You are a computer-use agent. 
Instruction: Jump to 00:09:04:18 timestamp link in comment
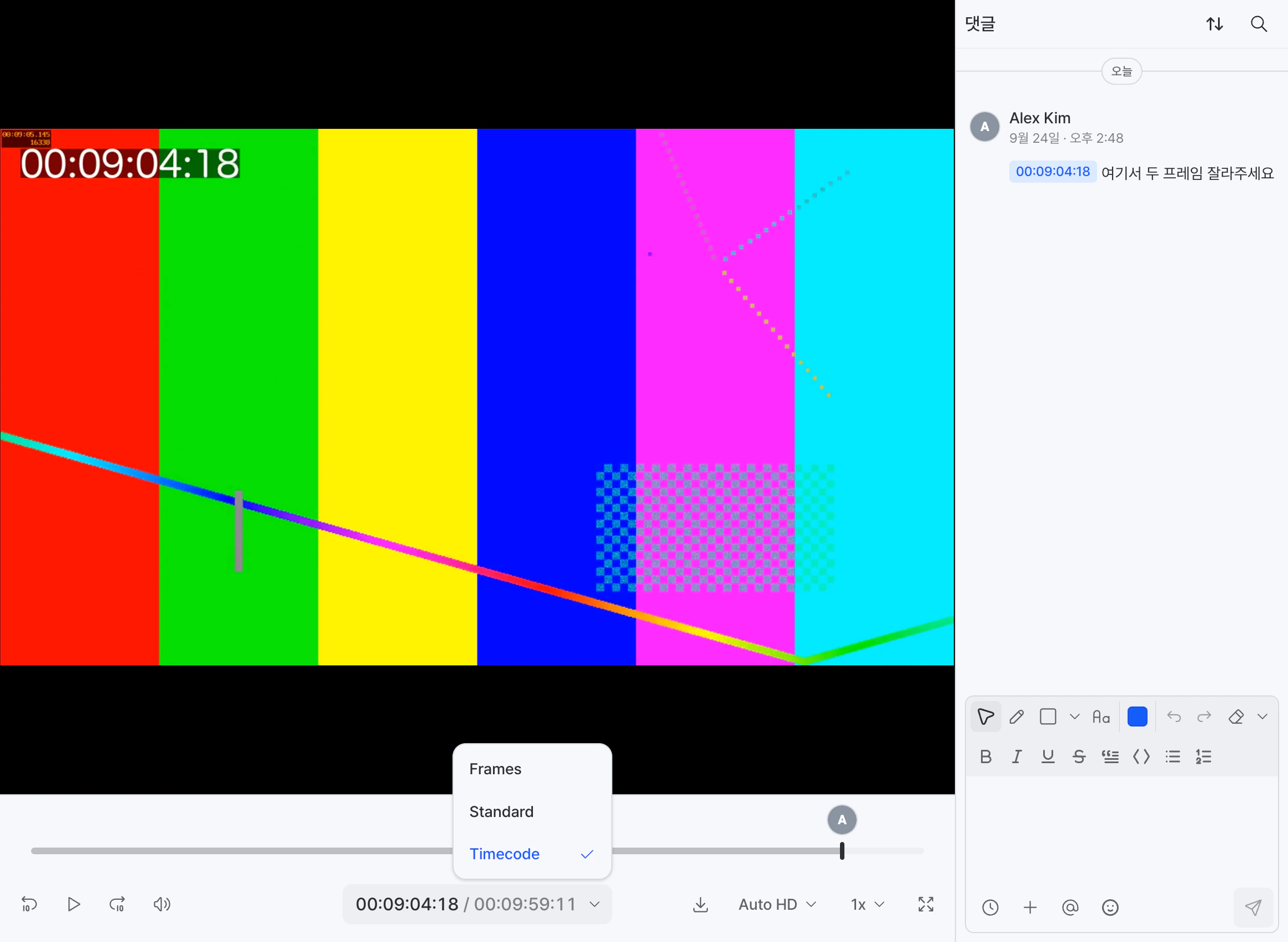1053,172
